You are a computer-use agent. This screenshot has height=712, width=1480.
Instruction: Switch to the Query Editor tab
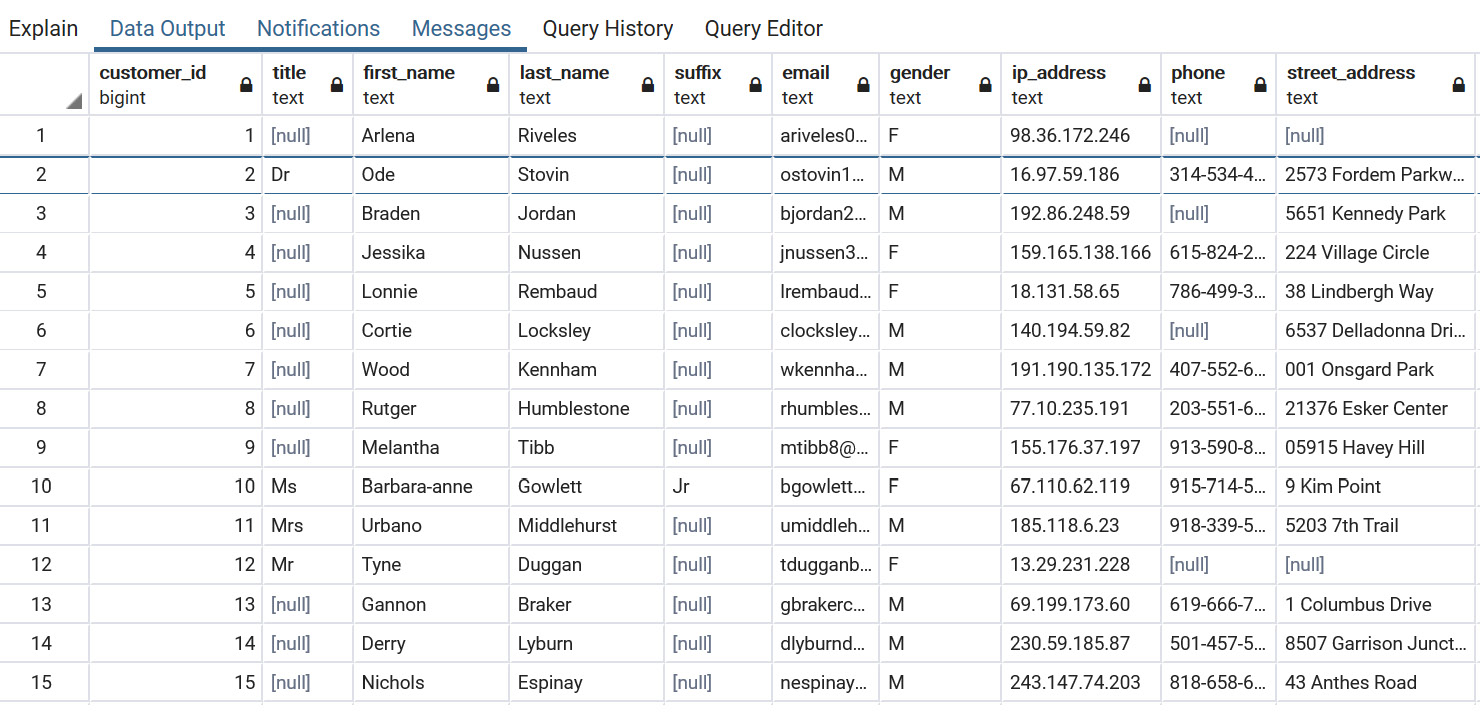[764, 28]
